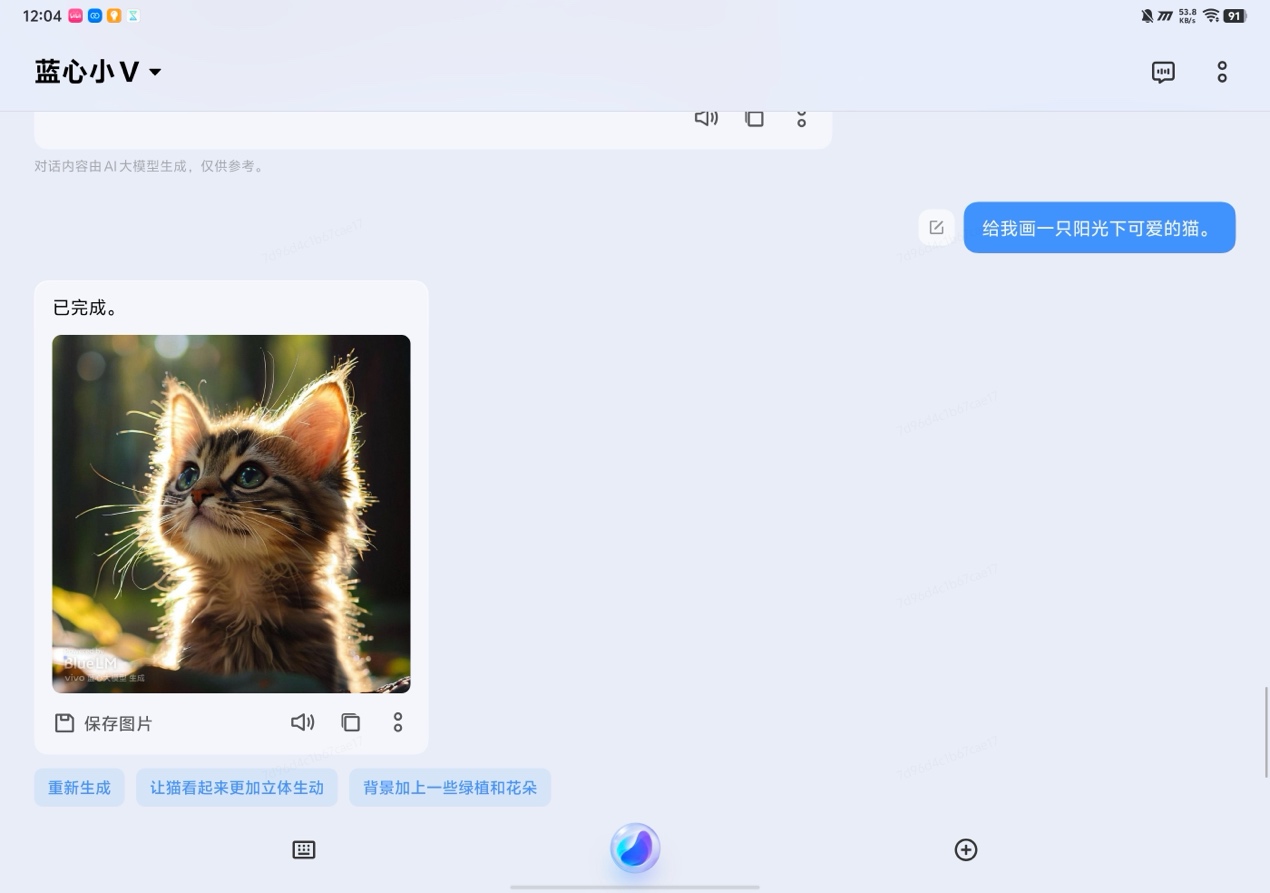Screen dimensions: 1270x893
Task: Tap the blue voice assistant orb
Action: coord(635,848)
